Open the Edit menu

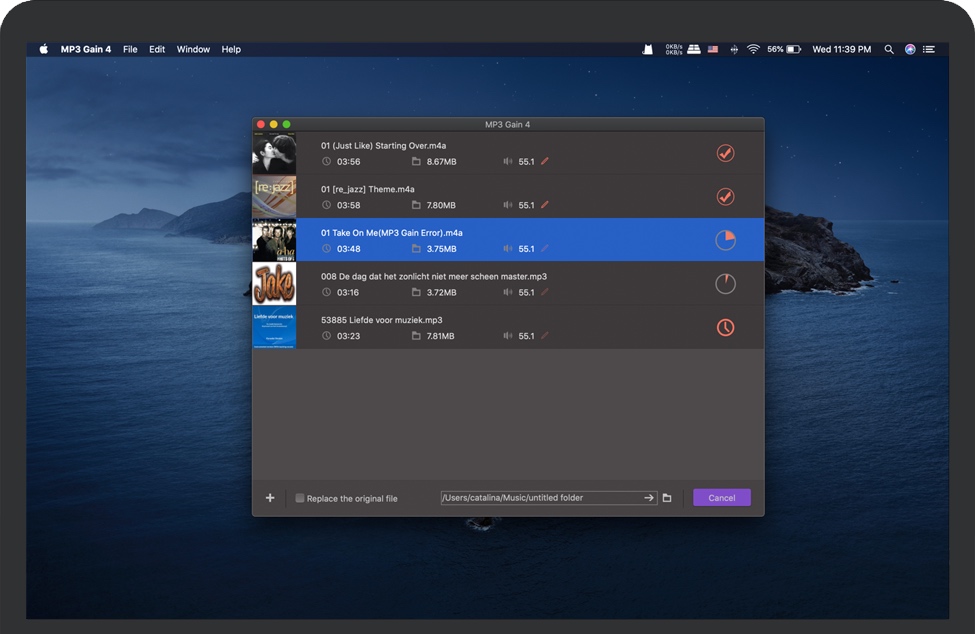(157, 49)
